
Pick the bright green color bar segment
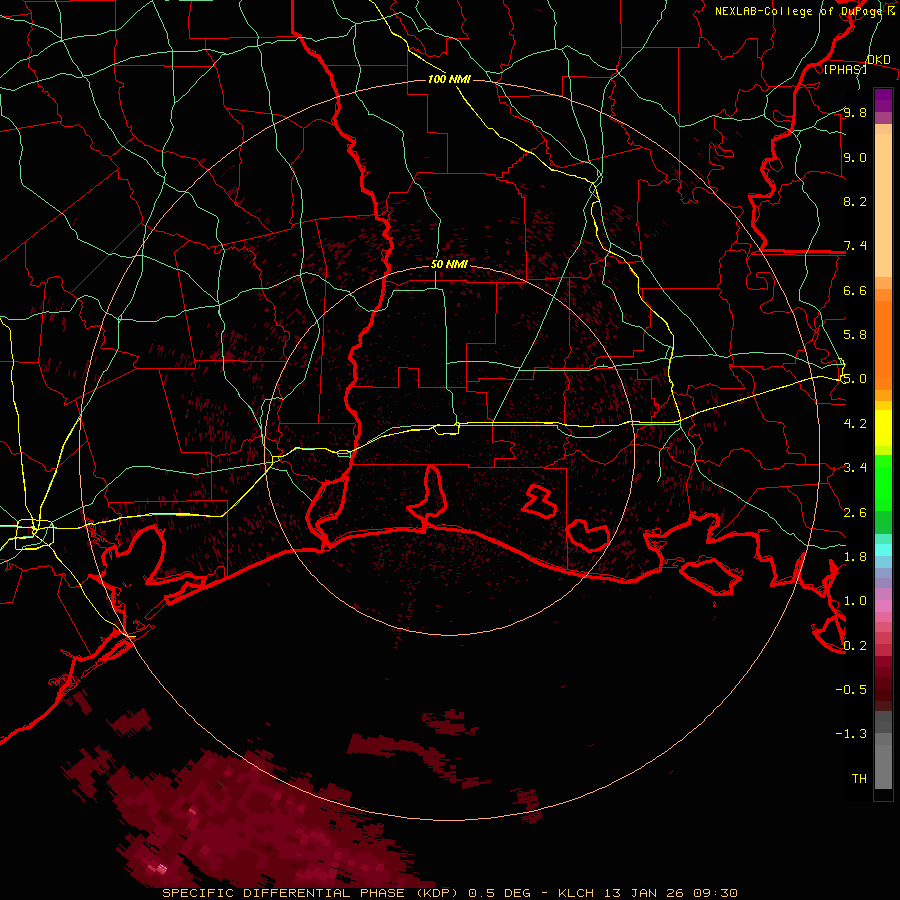883,483
